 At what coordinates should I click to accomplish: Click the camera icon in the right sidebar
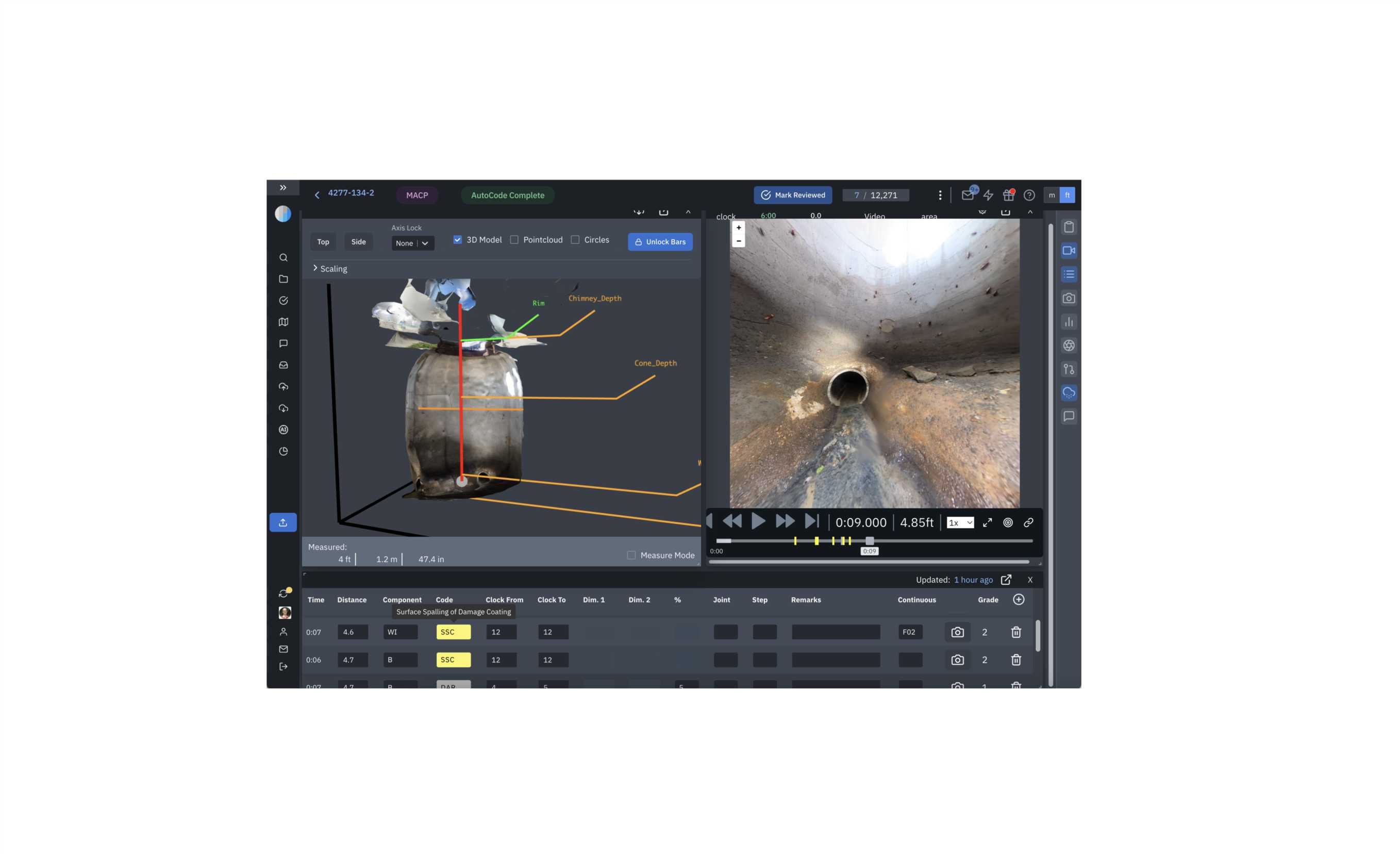click(x=1068, y=298)
